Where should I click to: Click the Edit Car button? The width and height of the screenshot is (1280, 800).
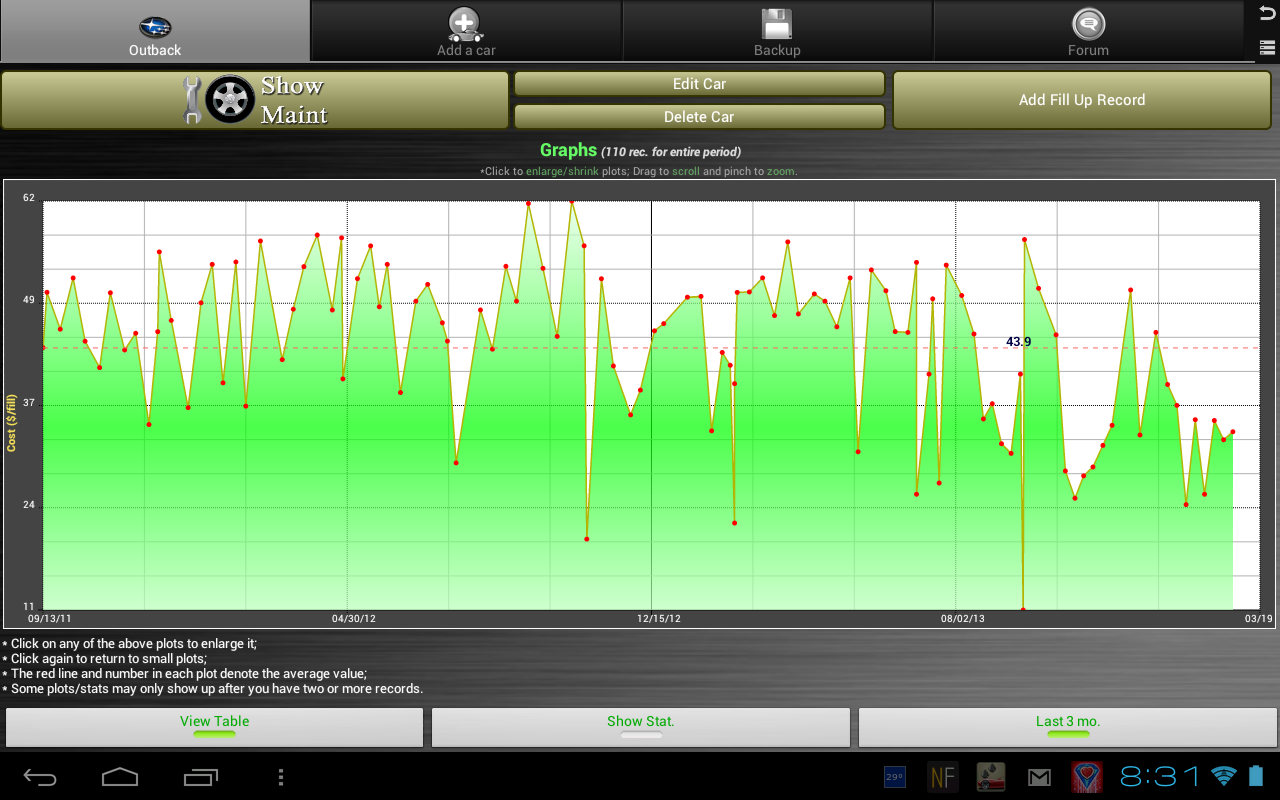click(x=699, y=84)
